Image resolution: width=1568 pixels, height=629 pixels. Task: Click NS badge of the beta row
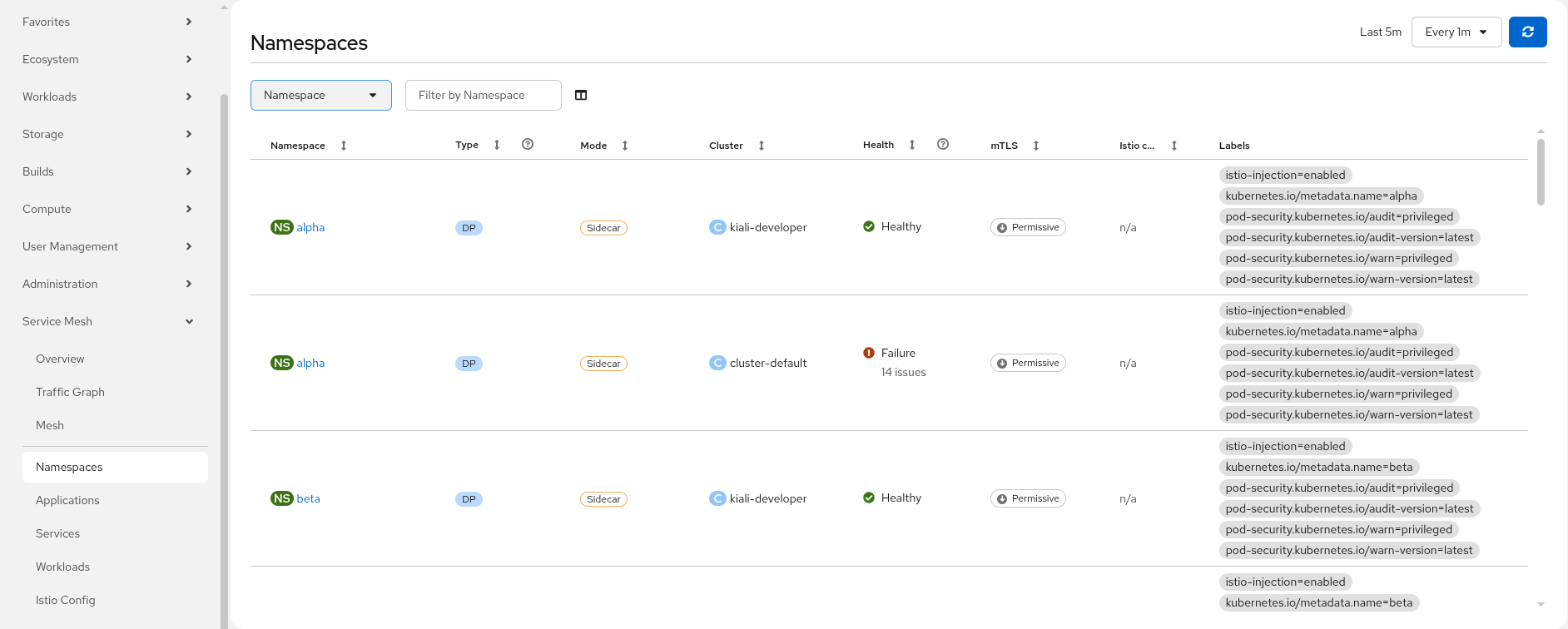tap(282, 498)
